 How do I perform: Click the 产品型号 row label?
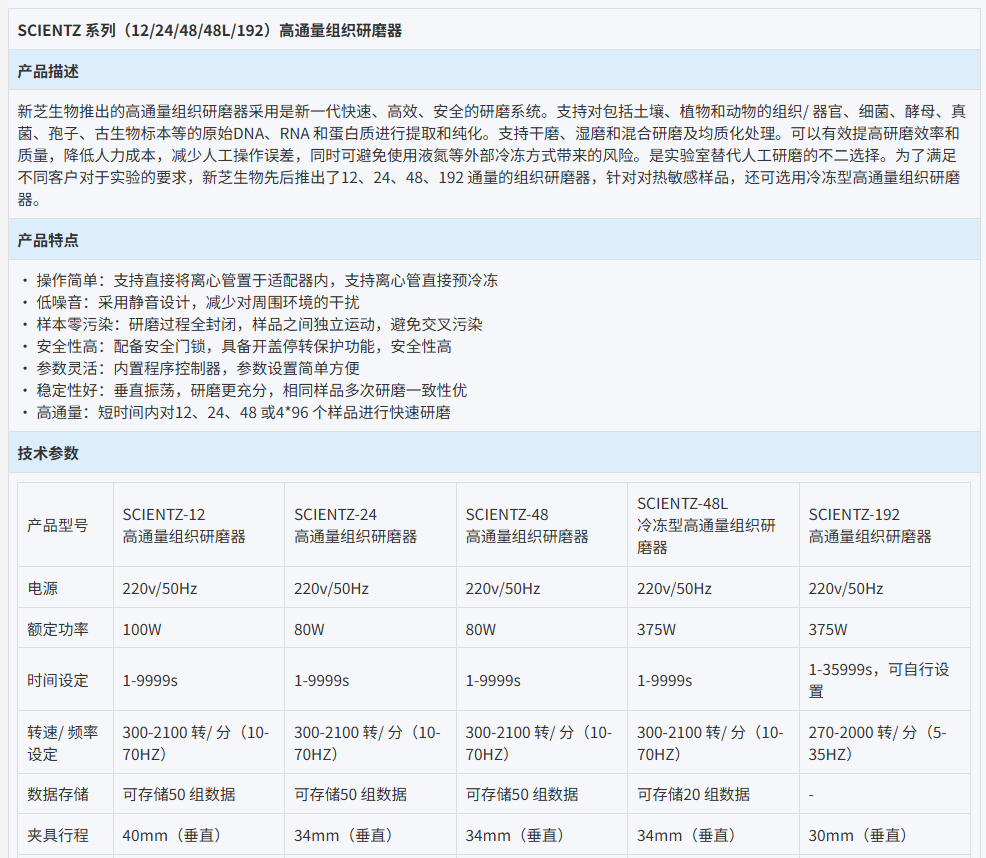tap(58, 526)
